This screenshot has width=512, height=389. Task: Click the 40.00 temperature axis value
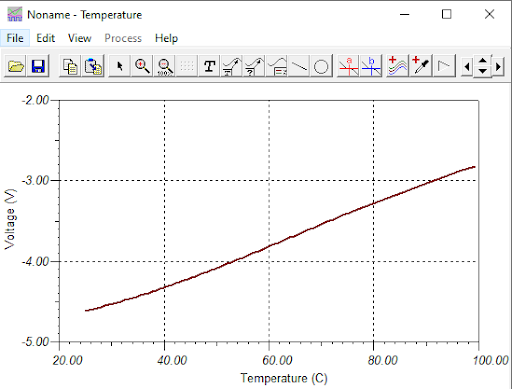click(x=172, y=360)
